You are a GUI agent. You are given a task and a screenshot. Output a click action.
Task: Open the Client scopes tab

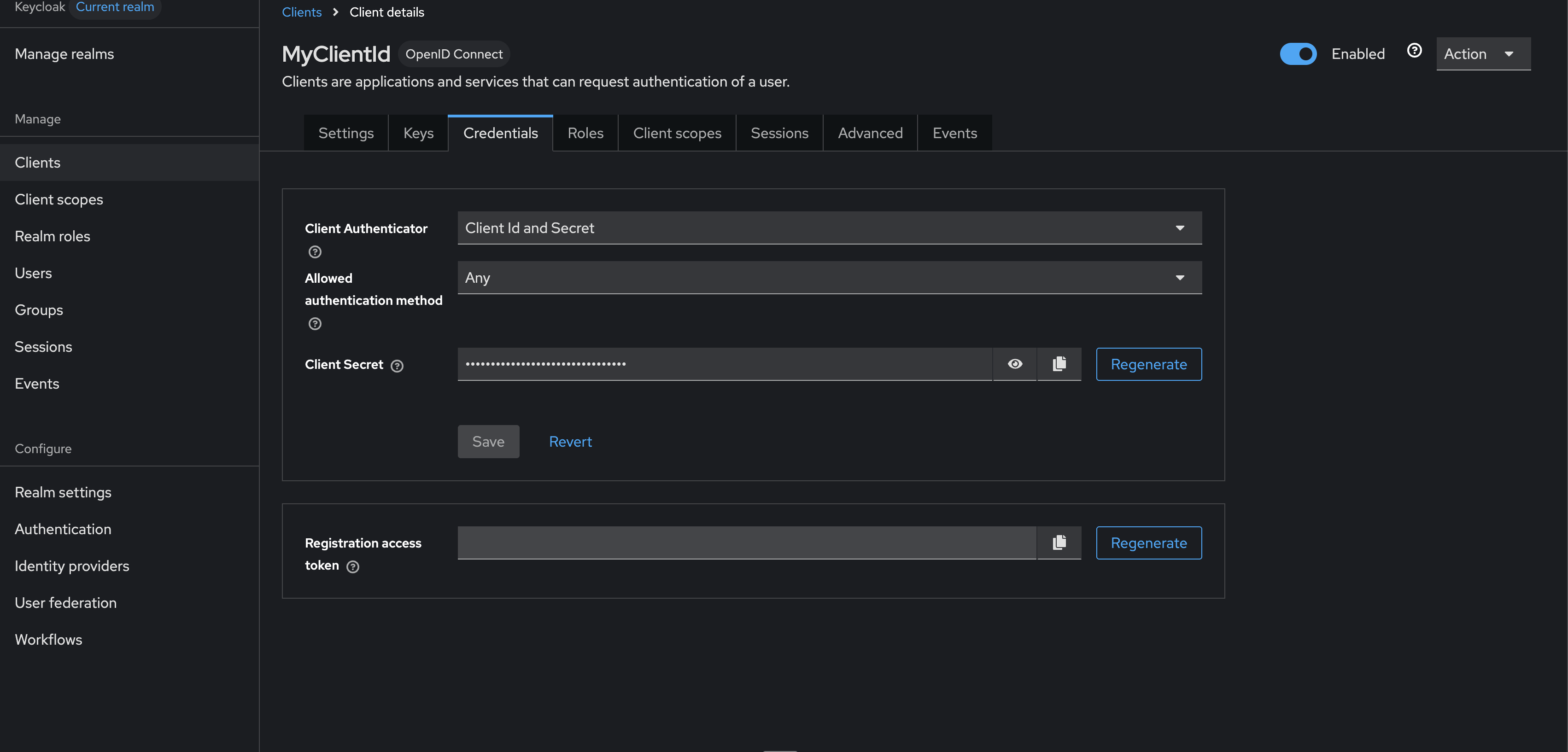pyautogui.click(x=677, y=133)
